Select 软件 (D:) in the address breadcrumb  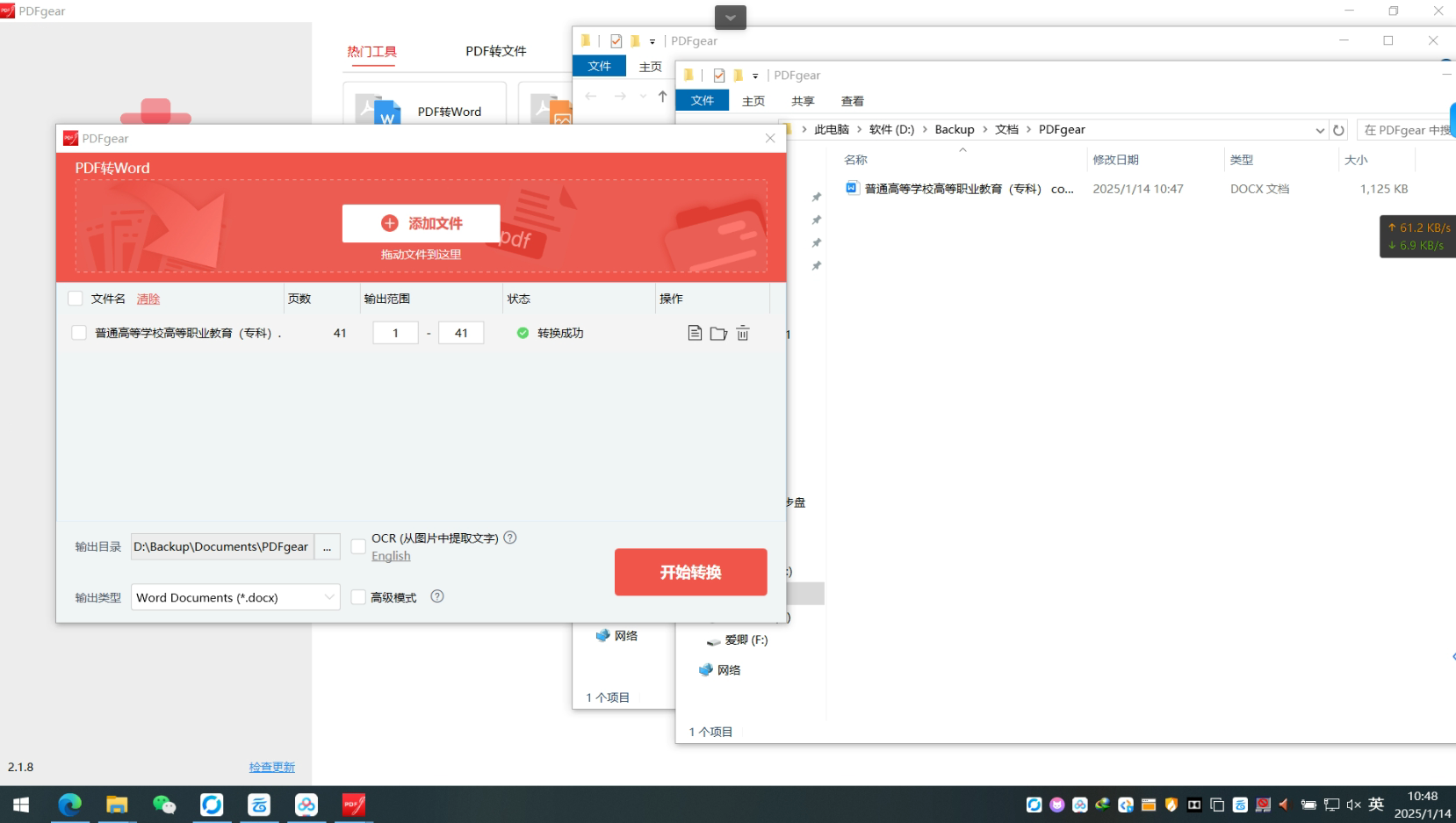[891, 129]
